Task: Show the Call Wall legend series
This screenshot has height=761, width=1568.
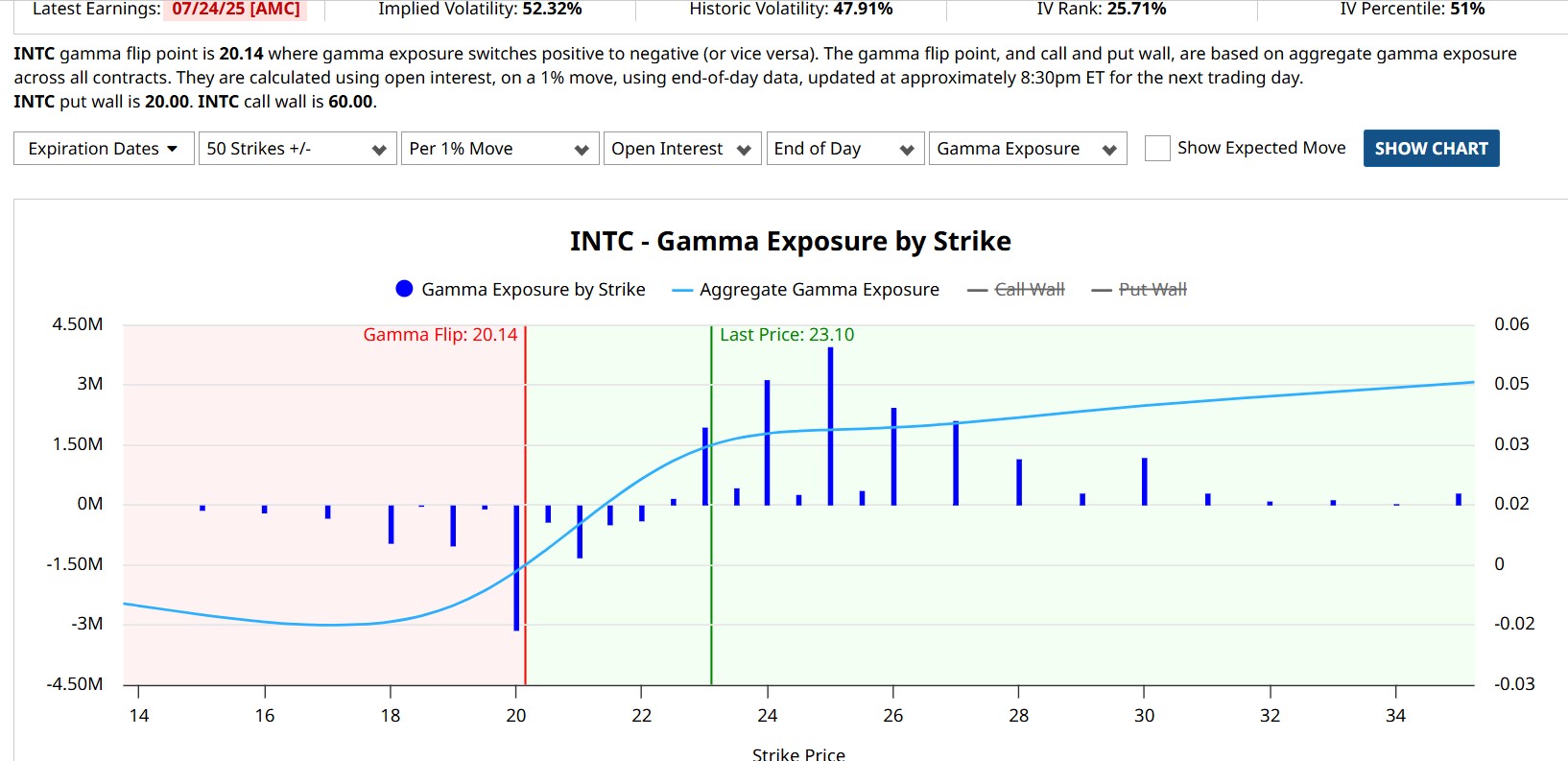Action: click(x=1016, y=290)
